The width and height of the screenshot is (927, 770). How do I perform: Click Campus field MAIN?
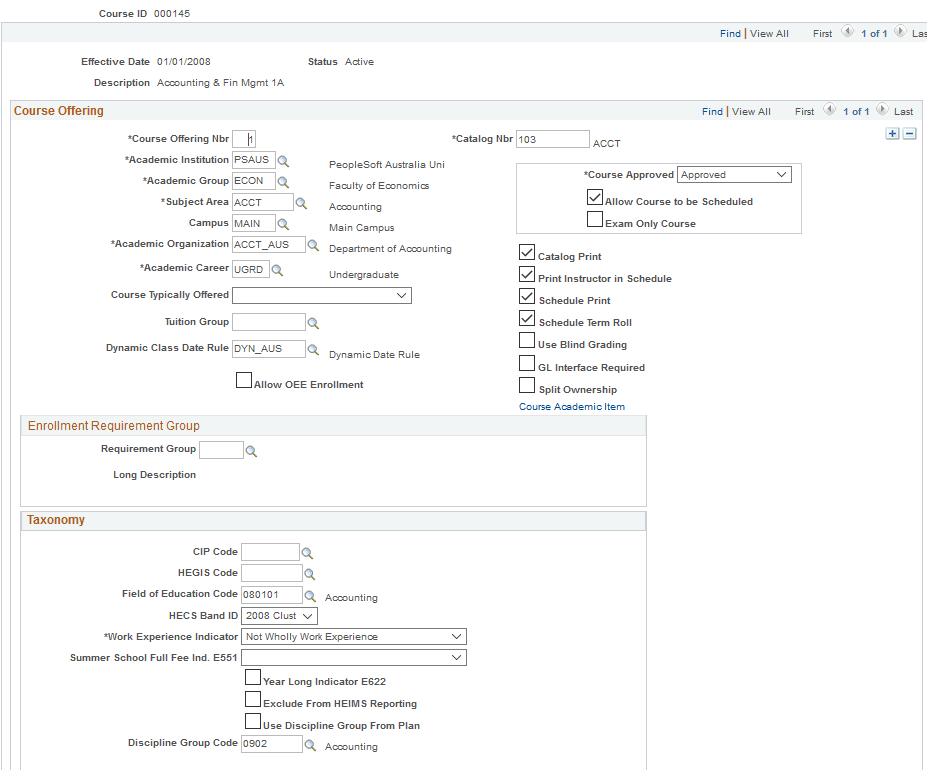click(254, 223)
